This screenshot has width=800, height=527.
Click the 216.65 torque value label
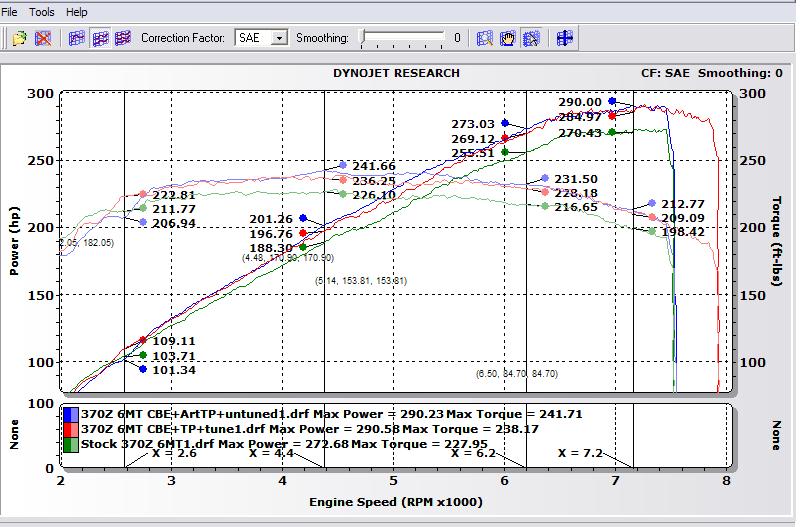pos(576,207)
